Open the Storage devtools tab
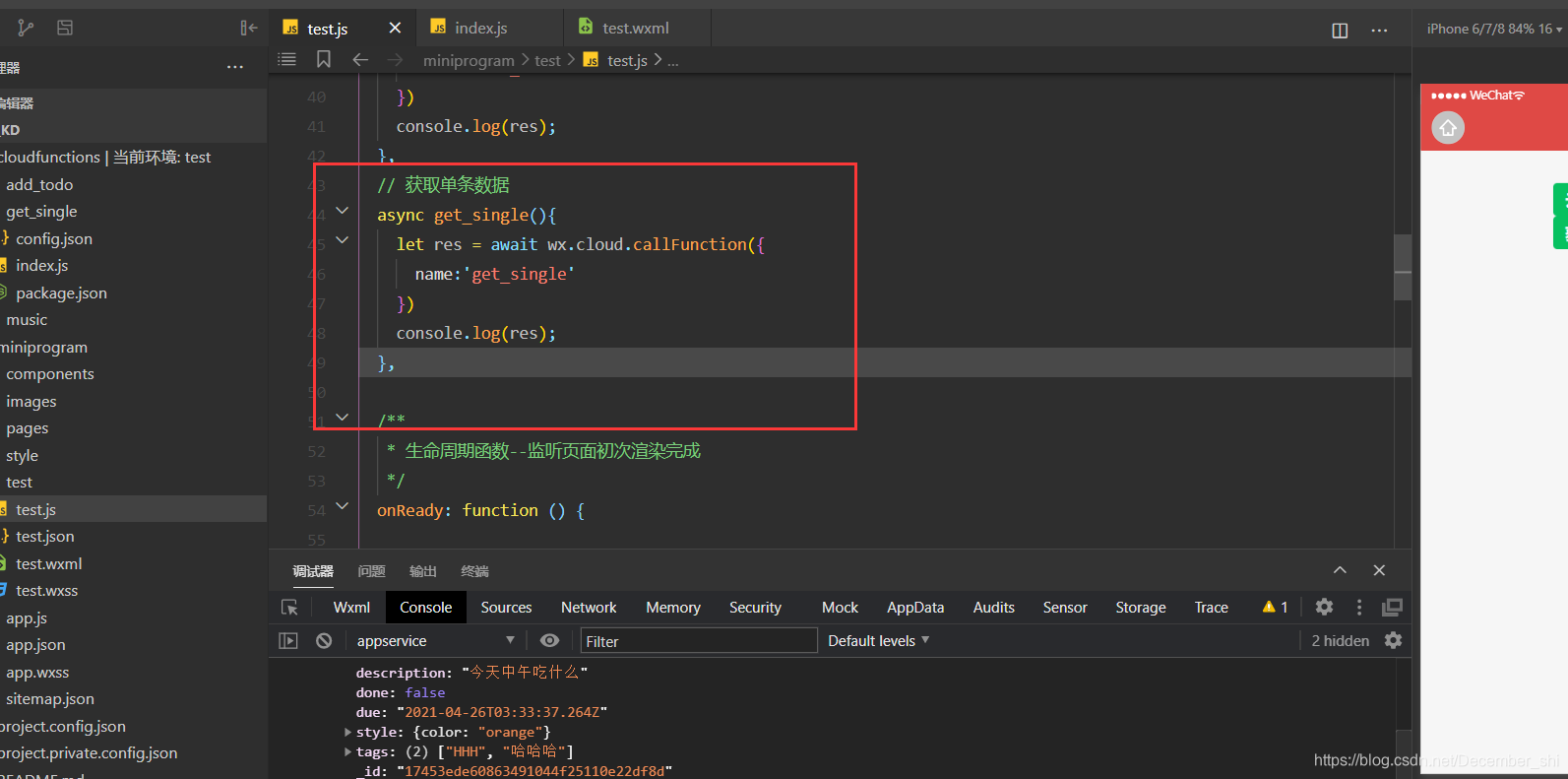The width and height of the screenshot is (1568, 779). tap(1141, 608)
